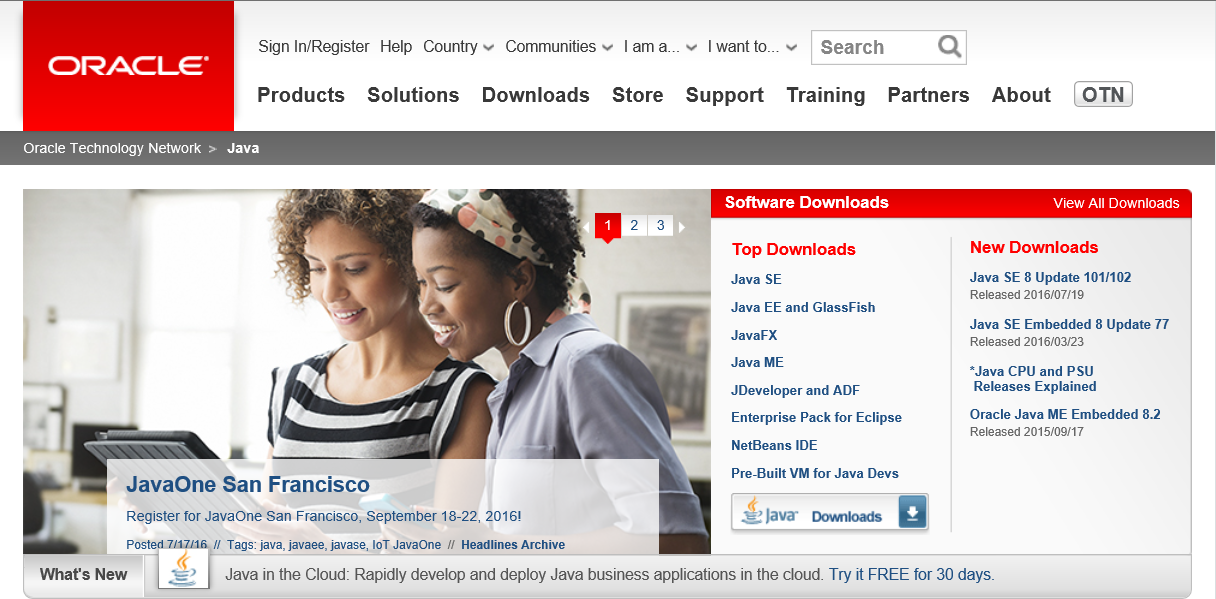
Task: Open Java SE Embedded 8 Update 77
Action: [1069, 324]
